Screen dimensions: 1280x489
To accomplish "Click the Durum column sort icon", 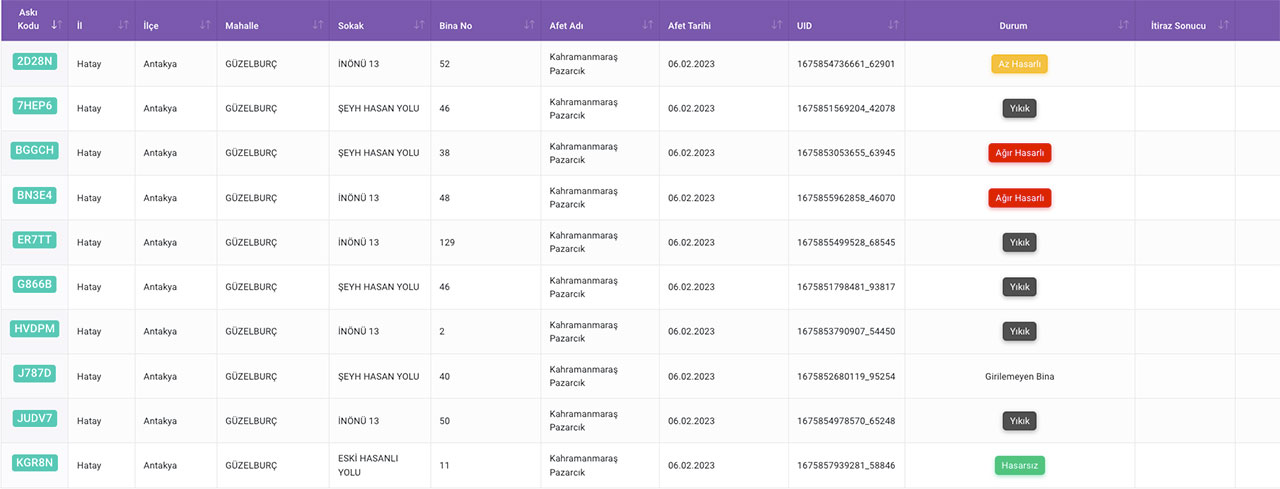I will pos(1123,25).
